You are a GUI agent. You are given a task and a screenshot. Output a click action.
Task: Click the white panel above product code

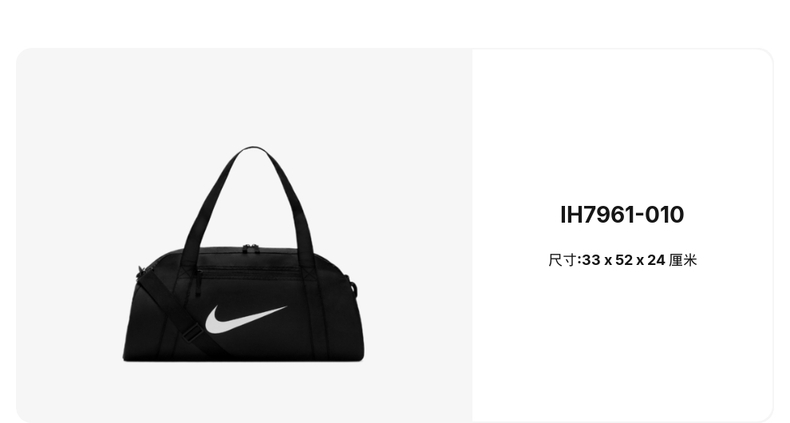tap(622, 126)
